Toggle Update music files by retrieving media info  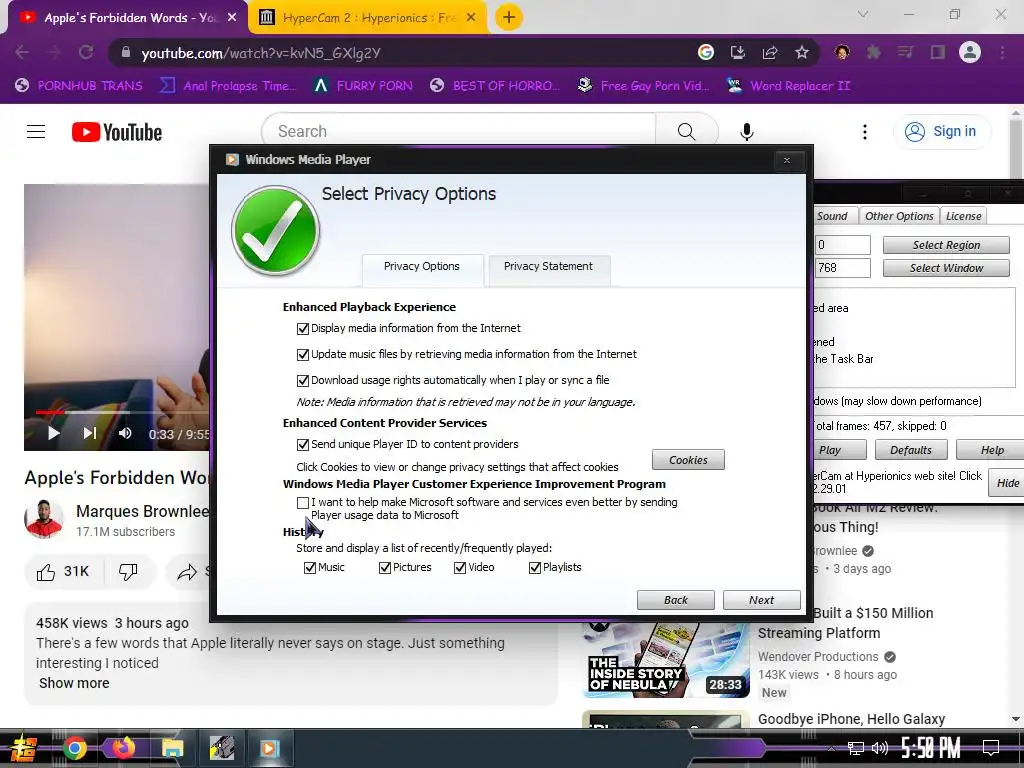[302, 355]
